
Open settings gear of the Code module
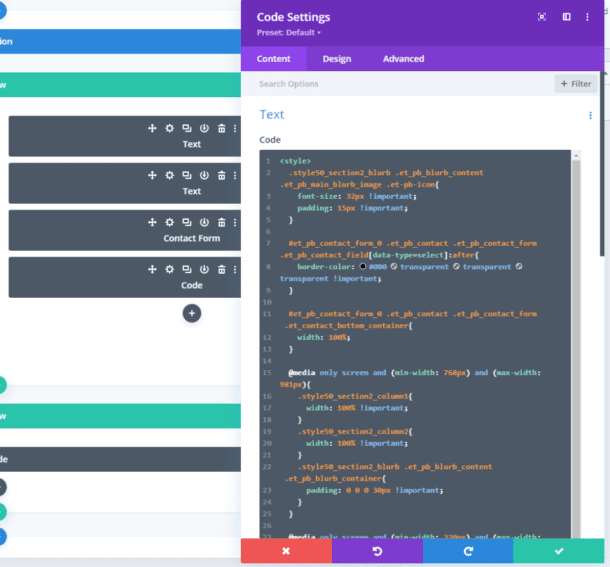[170, 269]
